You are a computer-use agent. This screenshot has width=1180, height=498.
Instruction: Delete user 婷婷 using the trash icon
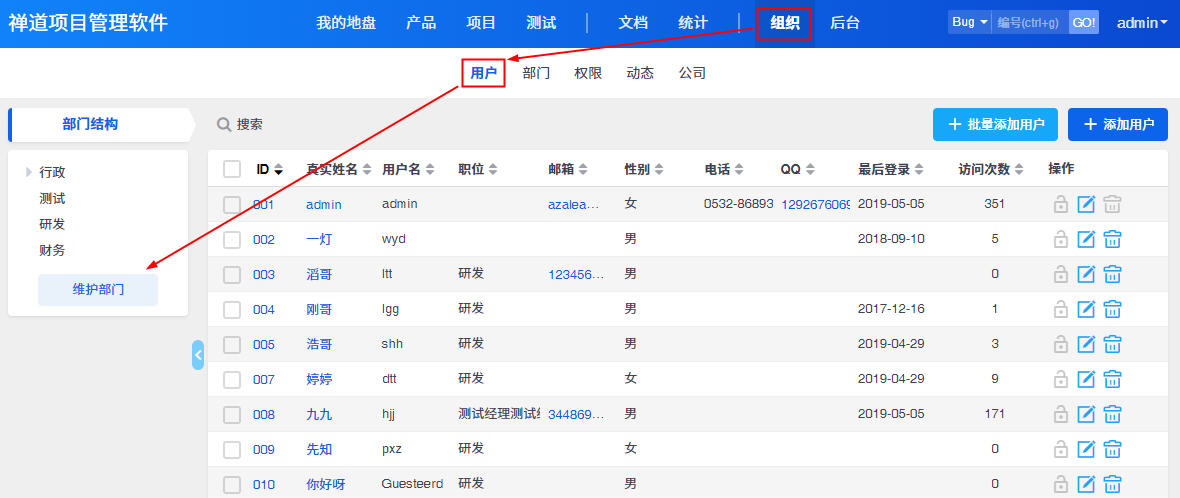click(x=1112, y=379)
